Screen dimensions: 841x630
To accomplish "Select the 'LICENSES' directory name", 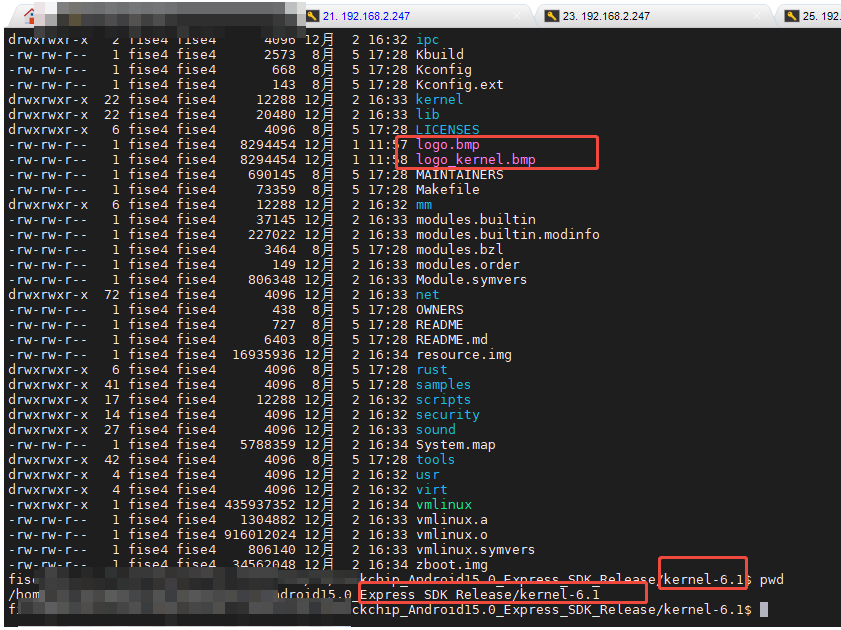I will pyautogui.click(x=447, y=130).
